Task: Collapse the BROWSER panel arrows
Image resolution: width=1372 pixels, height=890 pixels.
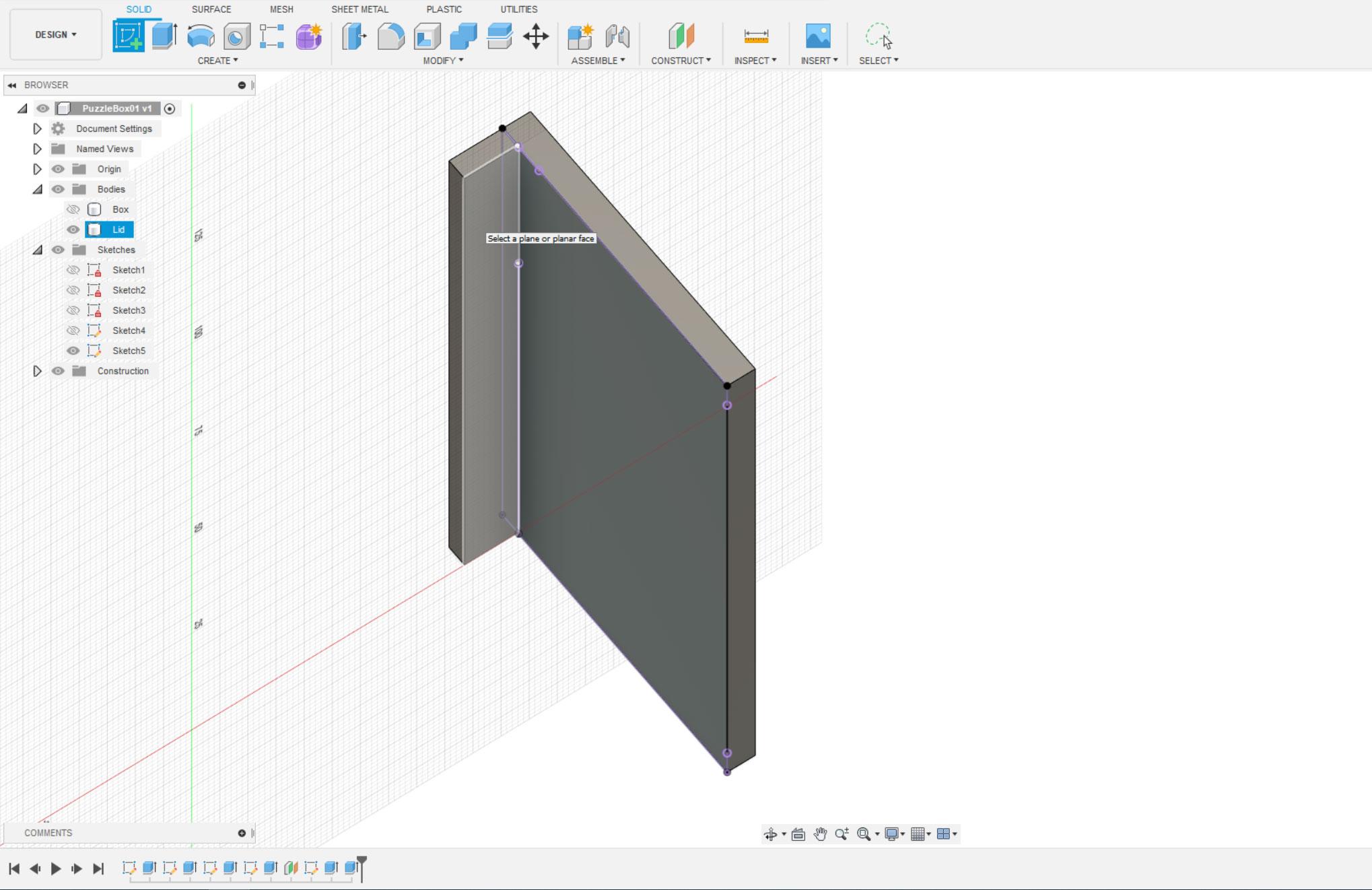Action: coord(12,85)
